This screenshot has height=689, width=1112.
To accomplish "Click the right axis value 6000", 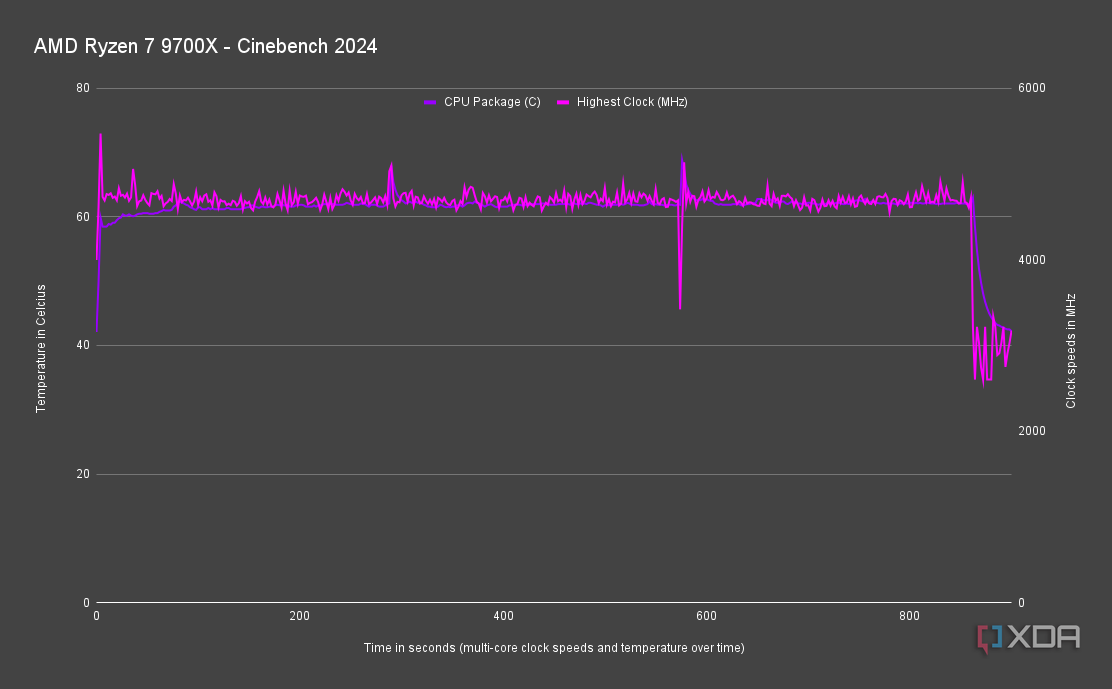I will click(x=1032, y=88).
